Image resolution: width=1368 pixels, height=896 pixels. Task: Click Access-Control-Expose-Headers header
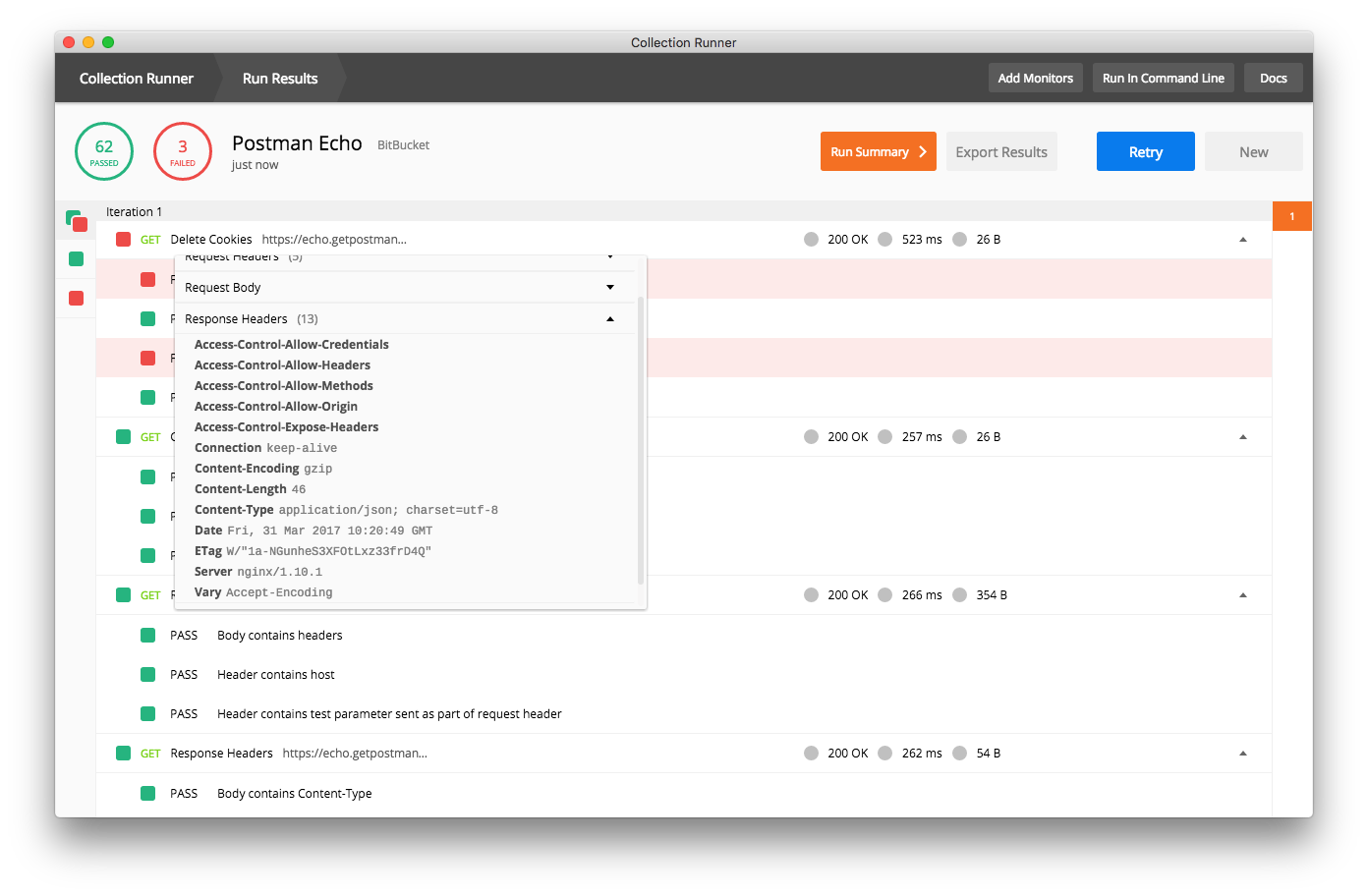click(x=286, y=427)
